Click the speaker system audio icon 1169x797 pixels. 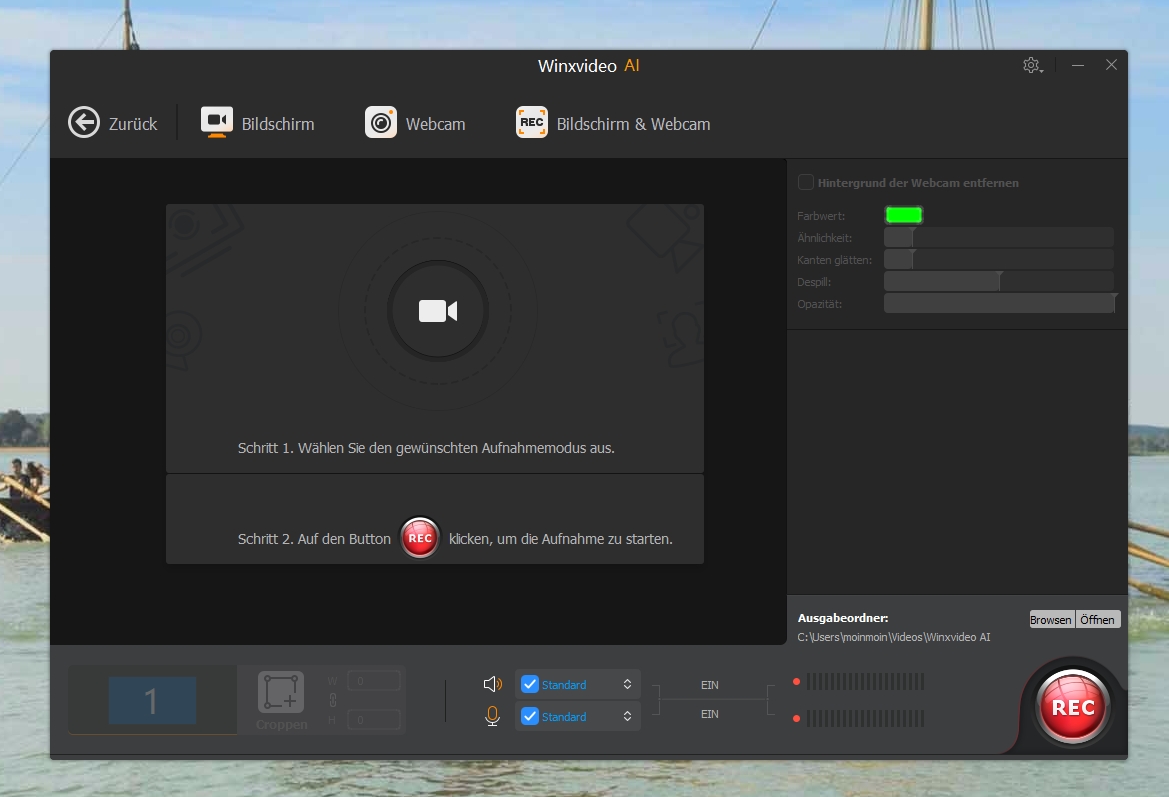493,684
